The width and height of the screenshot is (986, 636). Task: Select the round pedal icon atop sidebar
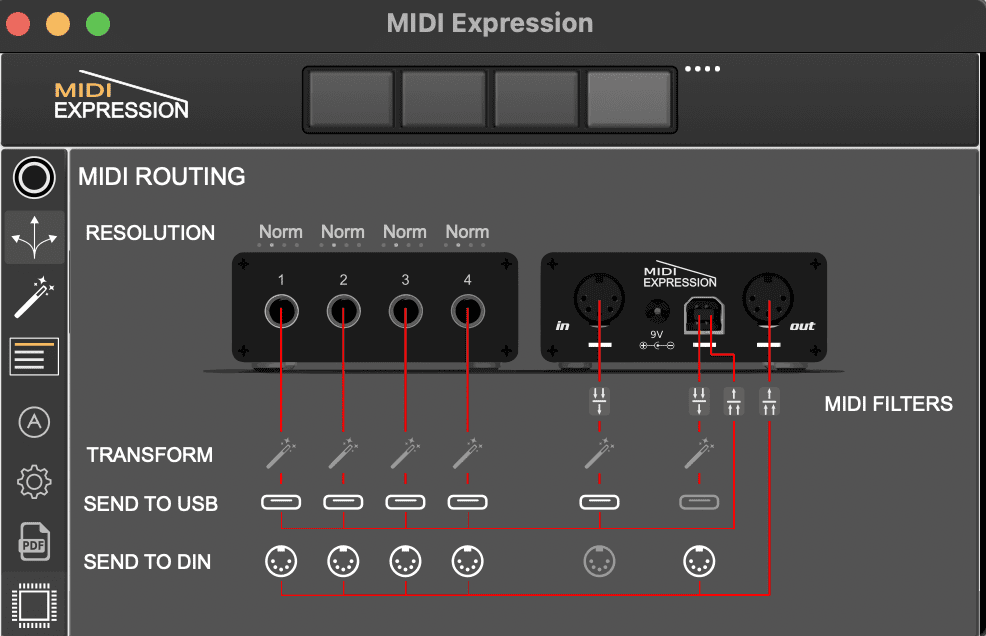pyautogui.click(x=34, y=178)
